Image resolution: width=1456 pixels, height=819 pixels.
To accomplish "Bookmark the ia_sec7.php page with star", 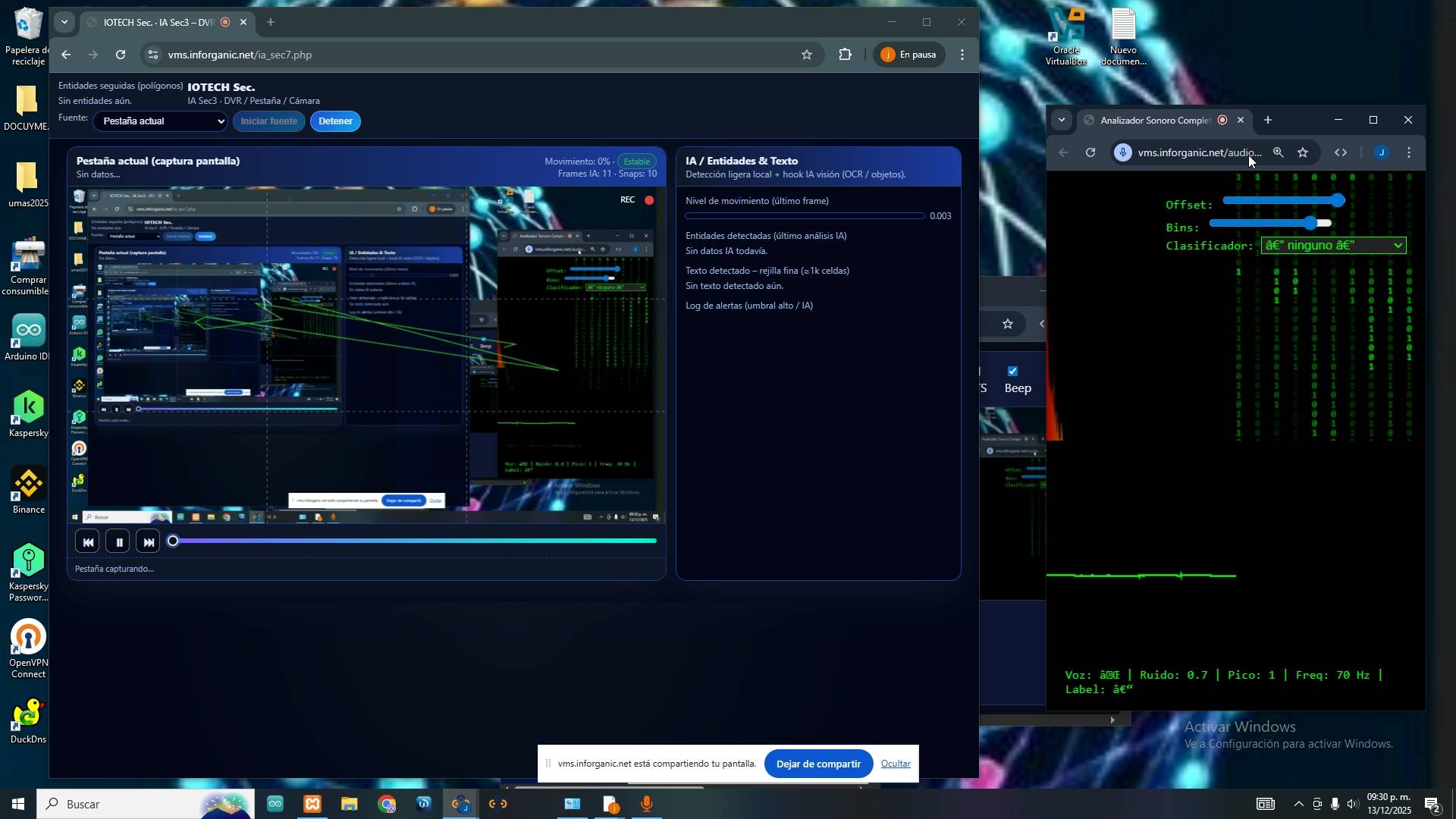I will pos(807,55).
